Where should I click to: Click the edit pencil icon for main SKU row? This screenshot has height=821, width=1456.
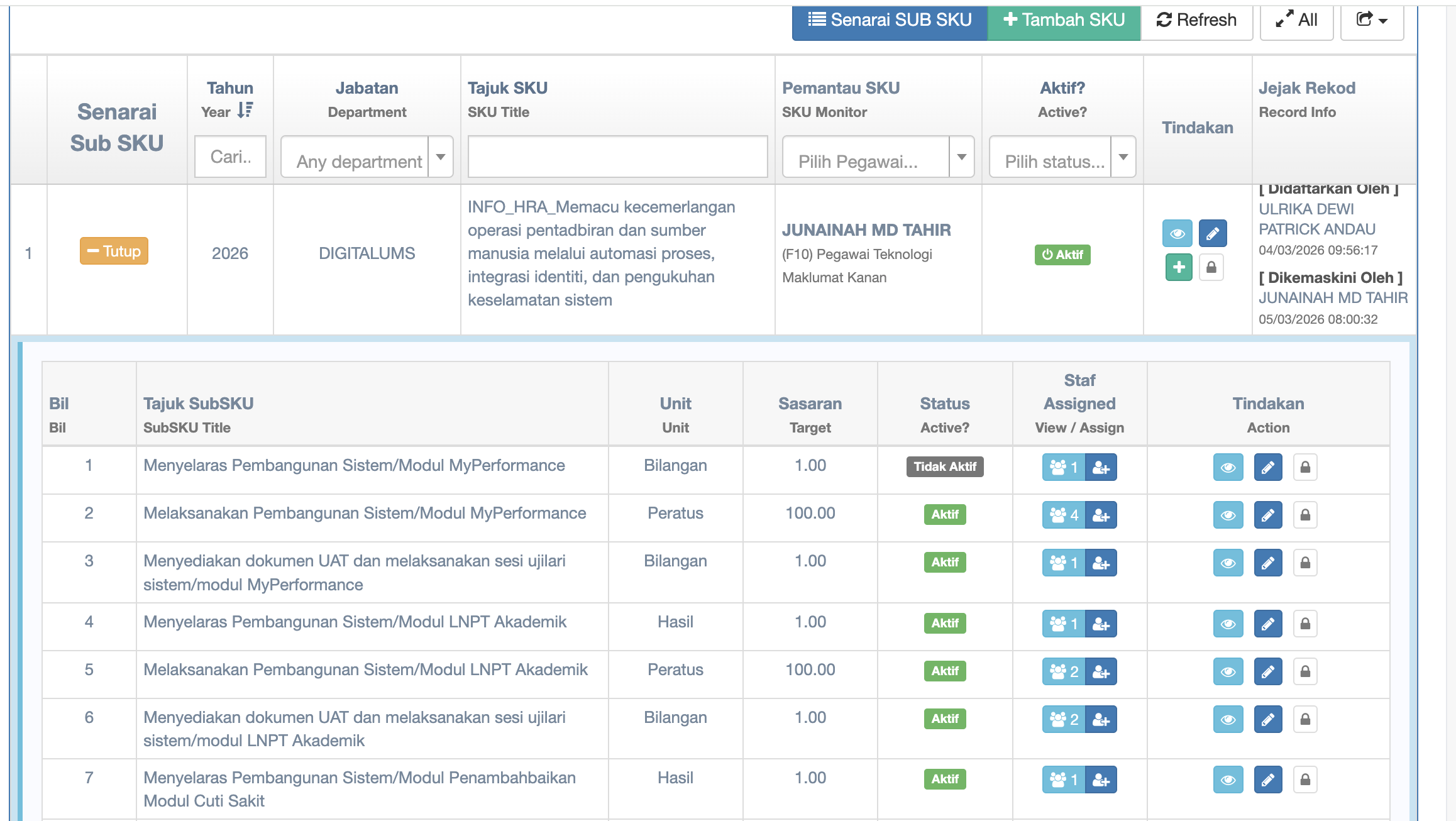point(1212,234)
